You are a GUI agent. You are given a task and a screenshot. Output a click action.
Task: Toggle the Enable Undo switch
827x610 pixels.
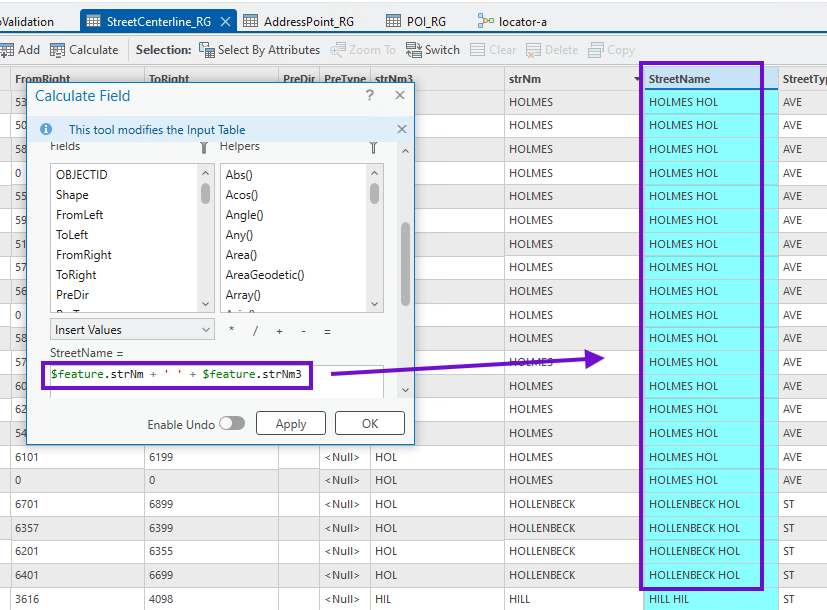232,424
